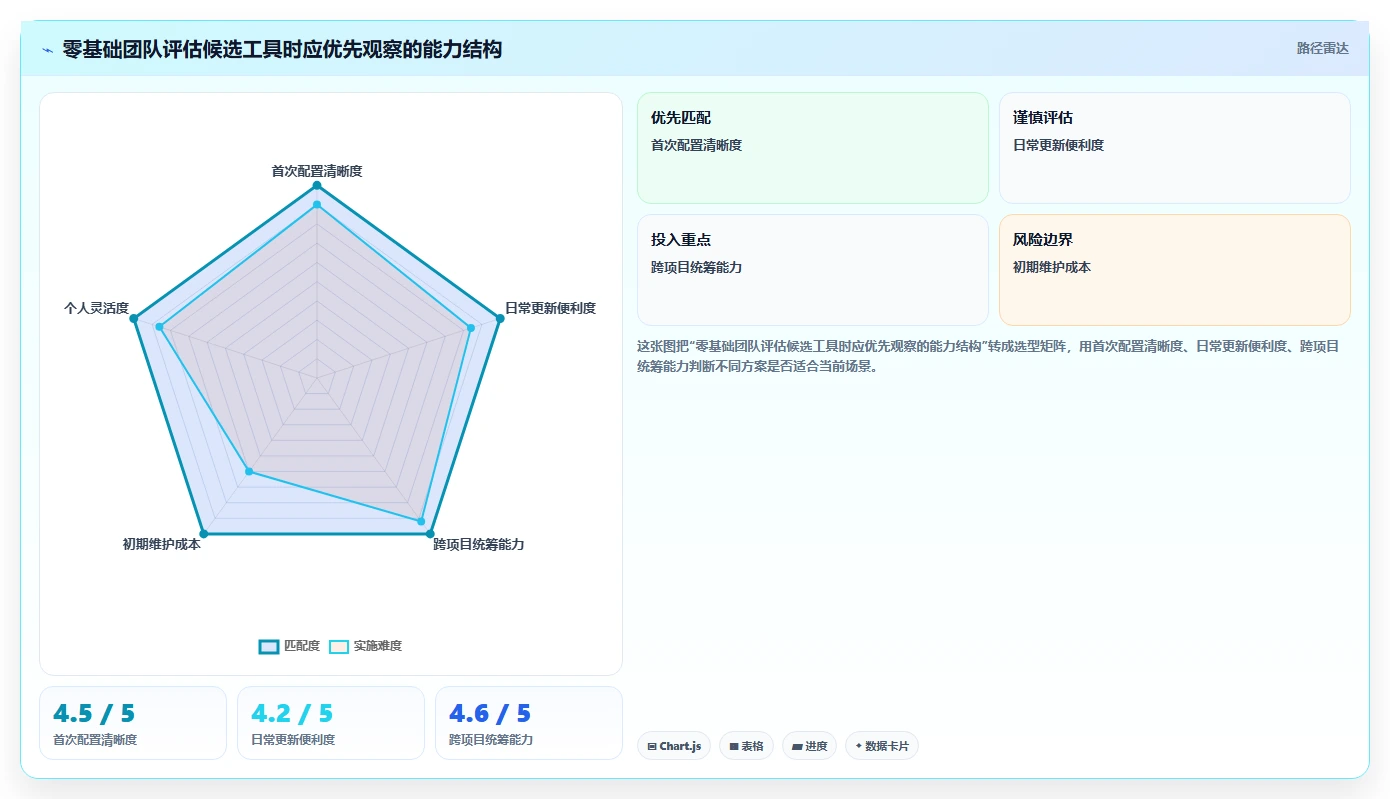The width and height of the screenshot is (1390, 799).
Task: Click 日常更新便利度 caption under 4.2 / 5
Action: coord(293,740)
